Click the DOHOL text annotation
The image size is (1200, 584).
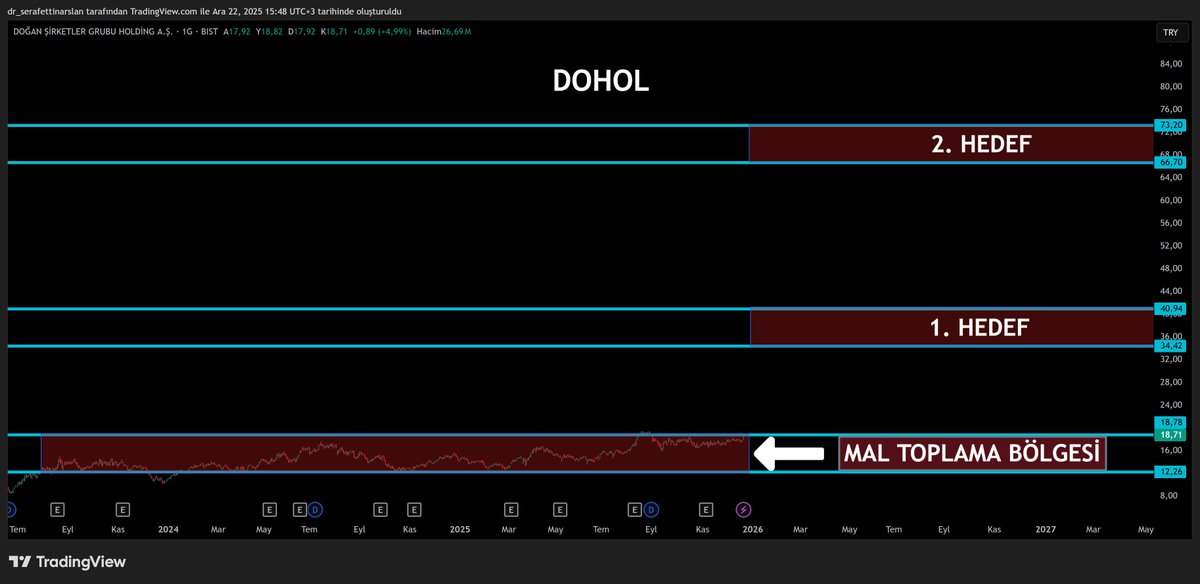click(601, 81)
